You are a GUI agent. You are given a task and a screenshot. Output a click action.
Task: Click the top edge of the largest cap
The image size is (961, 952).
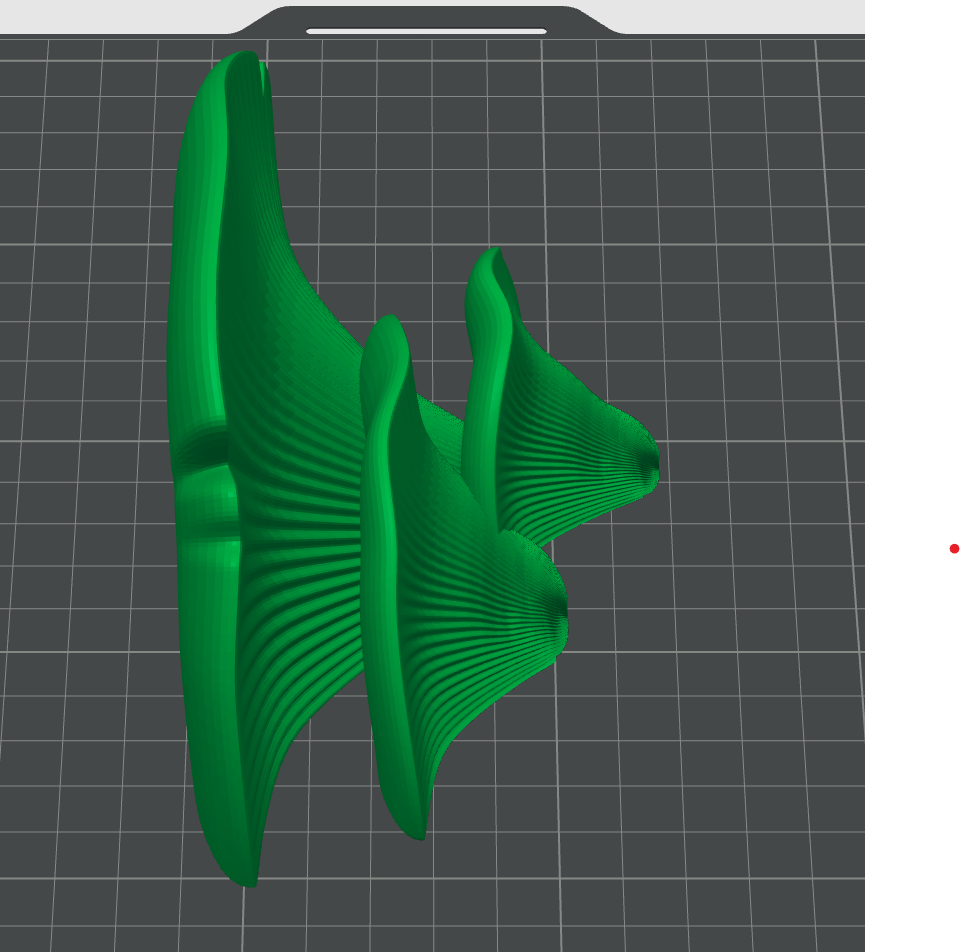click(242, 56)
